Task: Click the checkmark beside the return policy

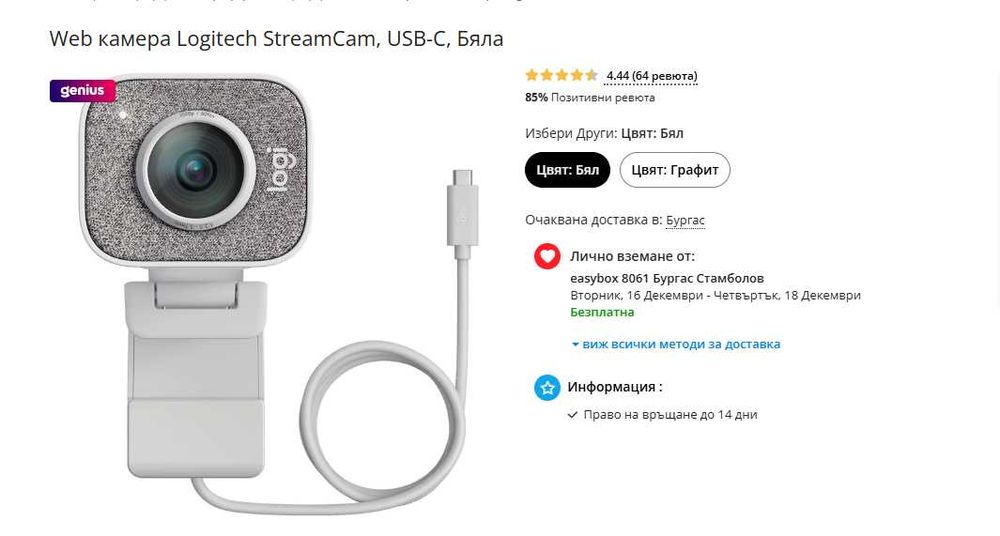Action: click(x=572, y=415)
